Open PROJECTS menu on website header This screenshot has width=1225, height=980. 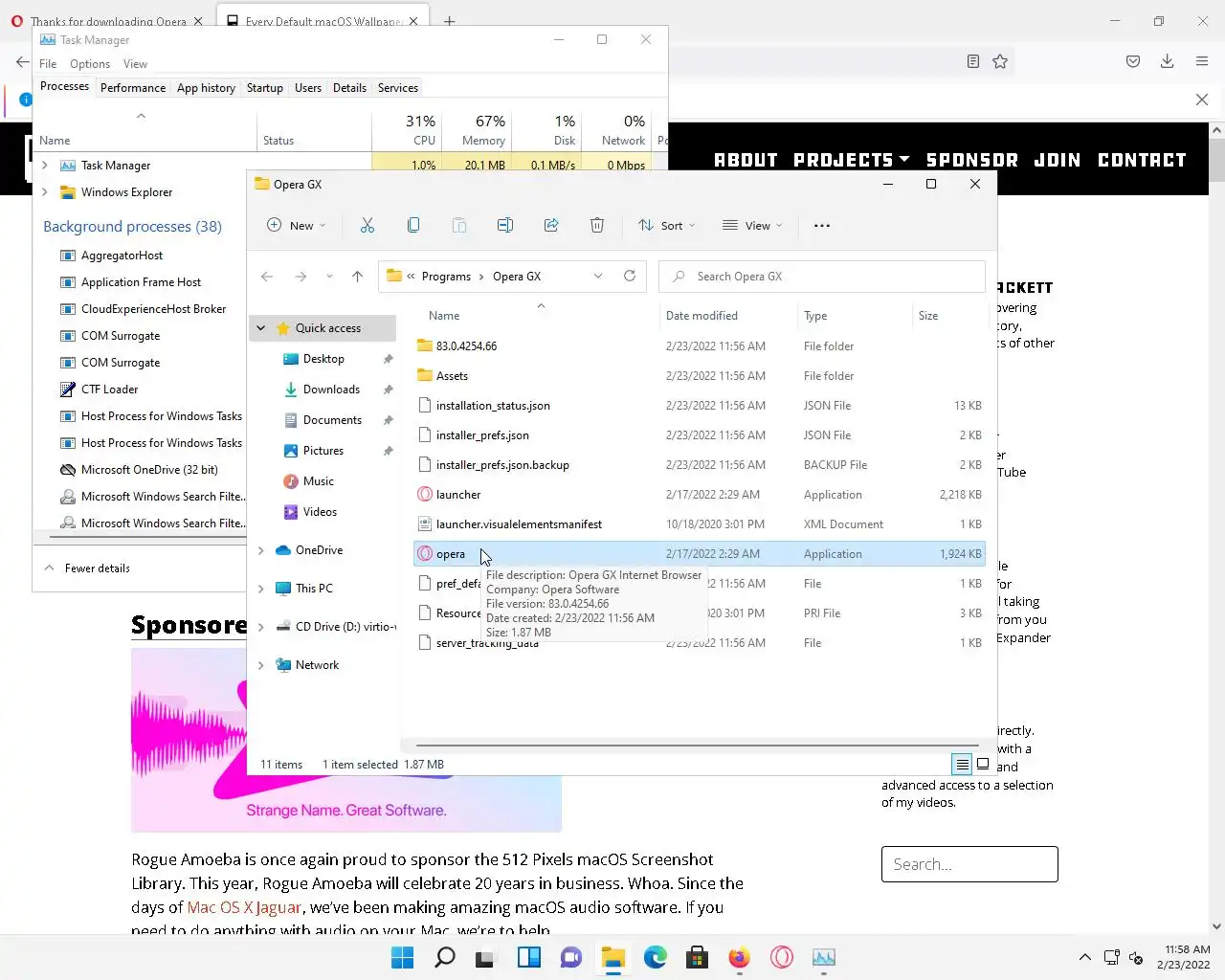(x=851, y=160)
